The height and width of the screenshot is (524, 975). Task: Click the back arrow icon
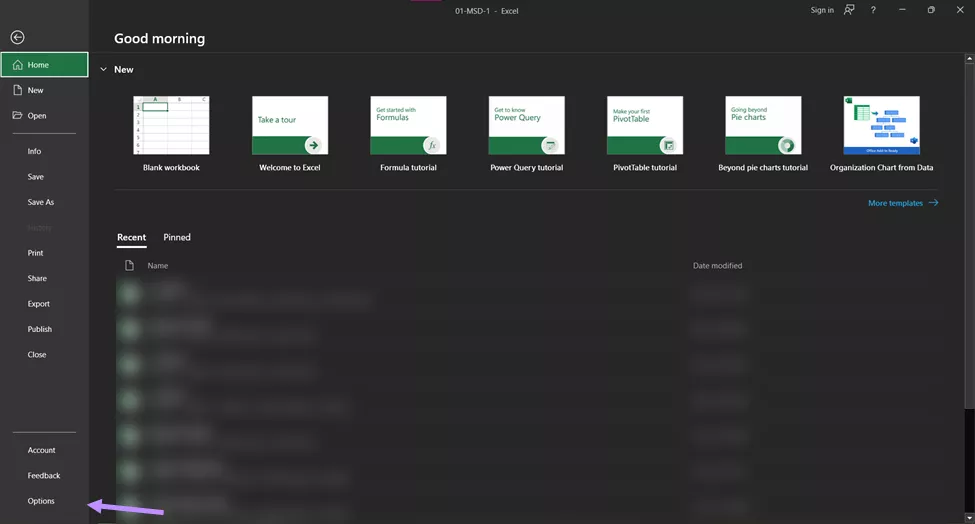pyautogui.click(x=17, y=37)
